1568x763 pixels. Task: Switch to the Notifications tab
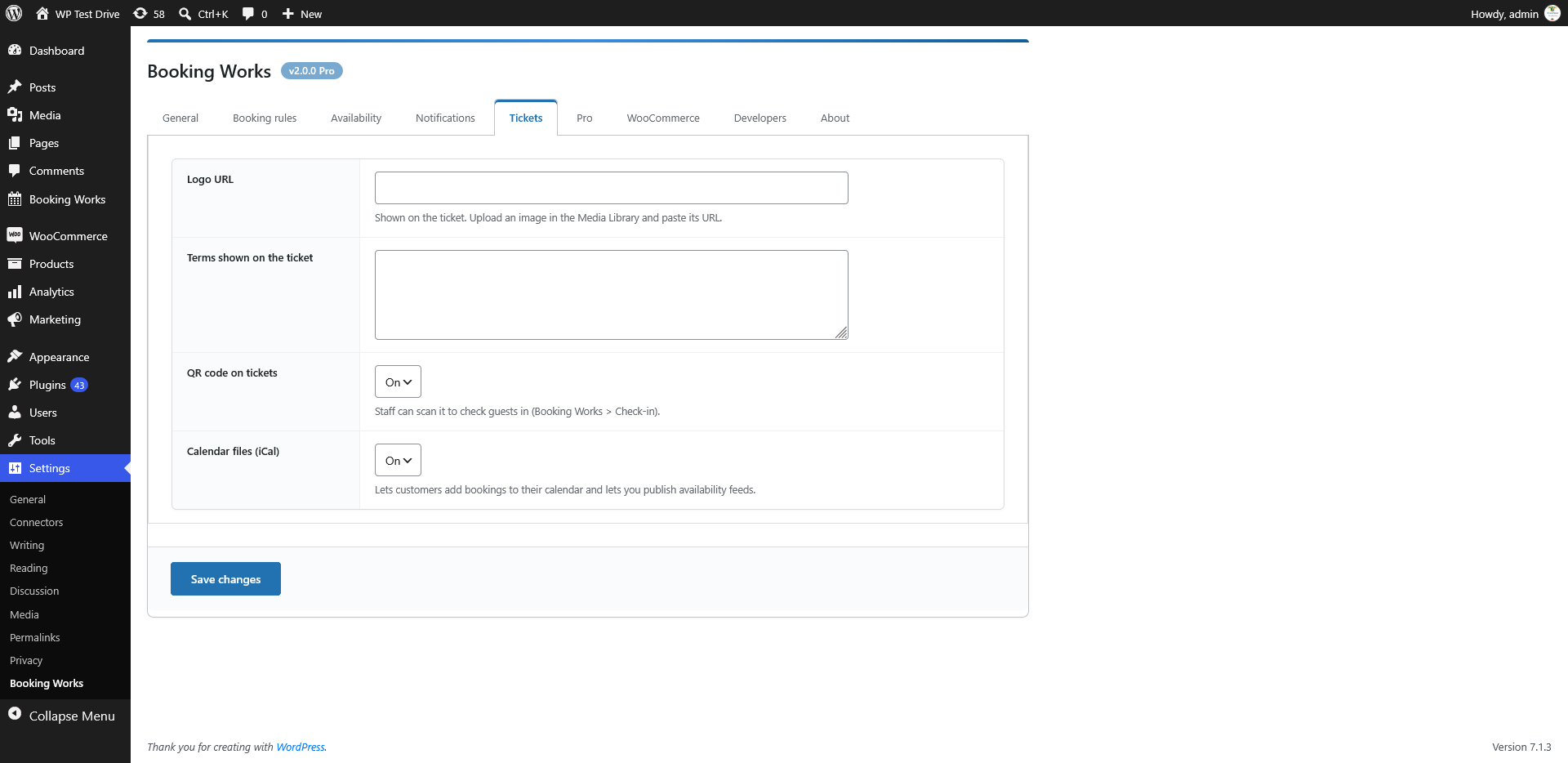(x=445, y=118)
